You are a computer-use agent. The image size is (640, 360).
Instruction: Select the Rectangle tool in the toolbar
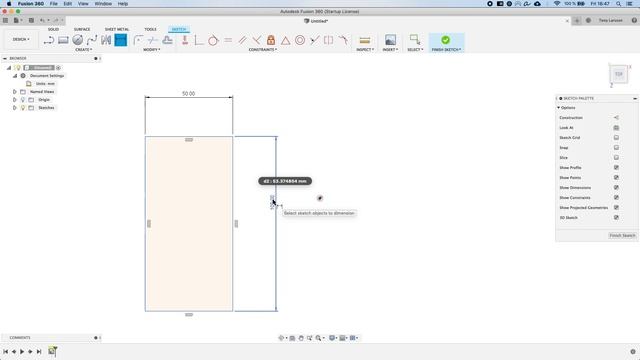(63, 40)
